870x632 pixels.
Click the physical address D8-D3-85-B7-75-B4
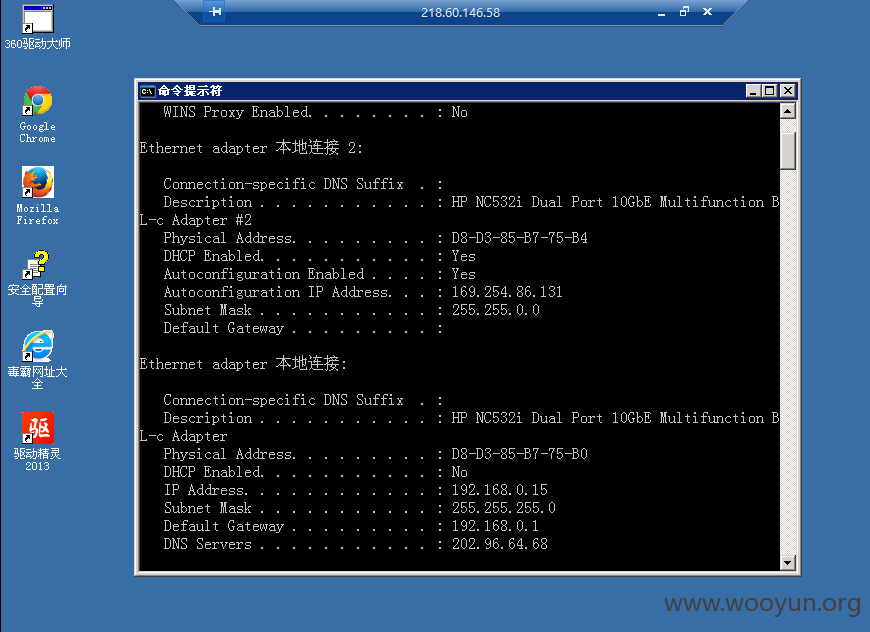[519, 238]
